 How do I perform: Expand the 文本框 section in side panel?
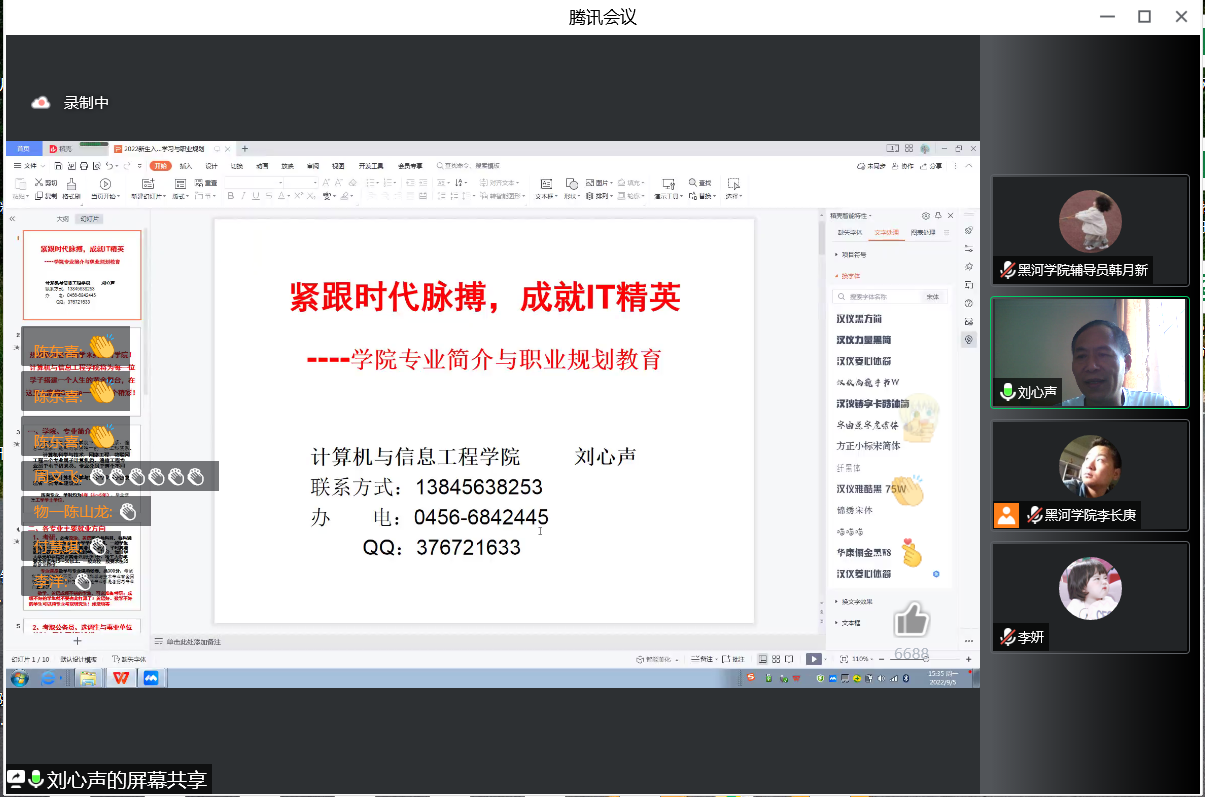click(850, 623)
